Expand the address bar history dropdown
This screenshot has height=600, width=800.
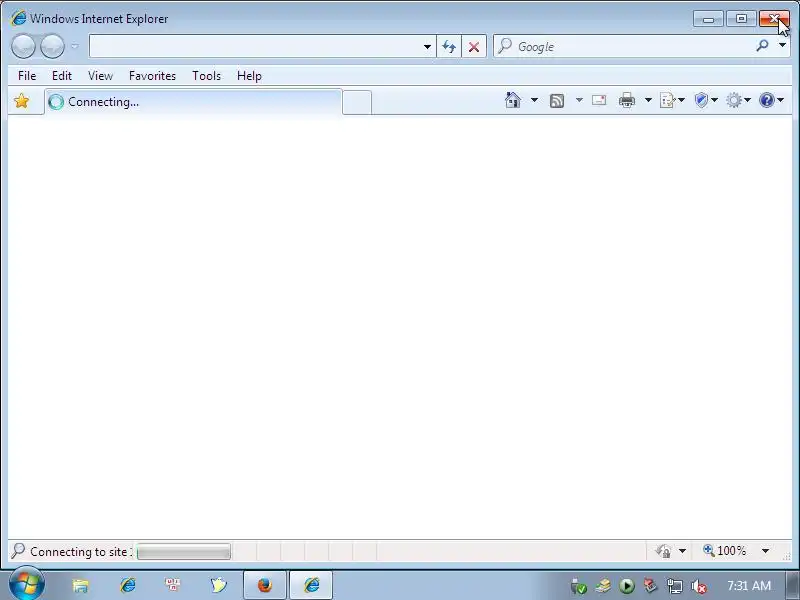point(427,47)
